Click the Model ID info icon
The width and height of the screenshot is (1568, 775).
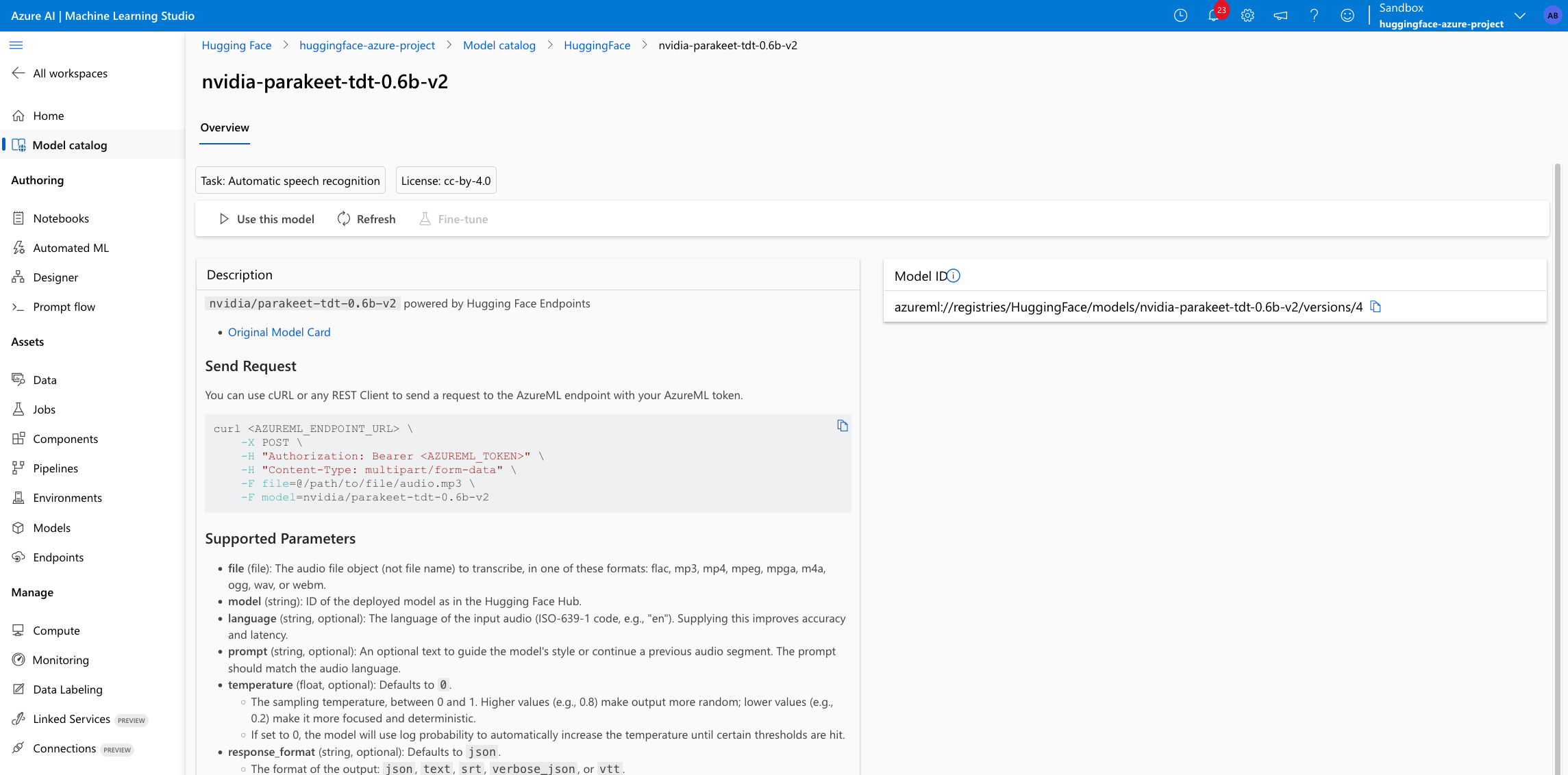coord(954,276)
